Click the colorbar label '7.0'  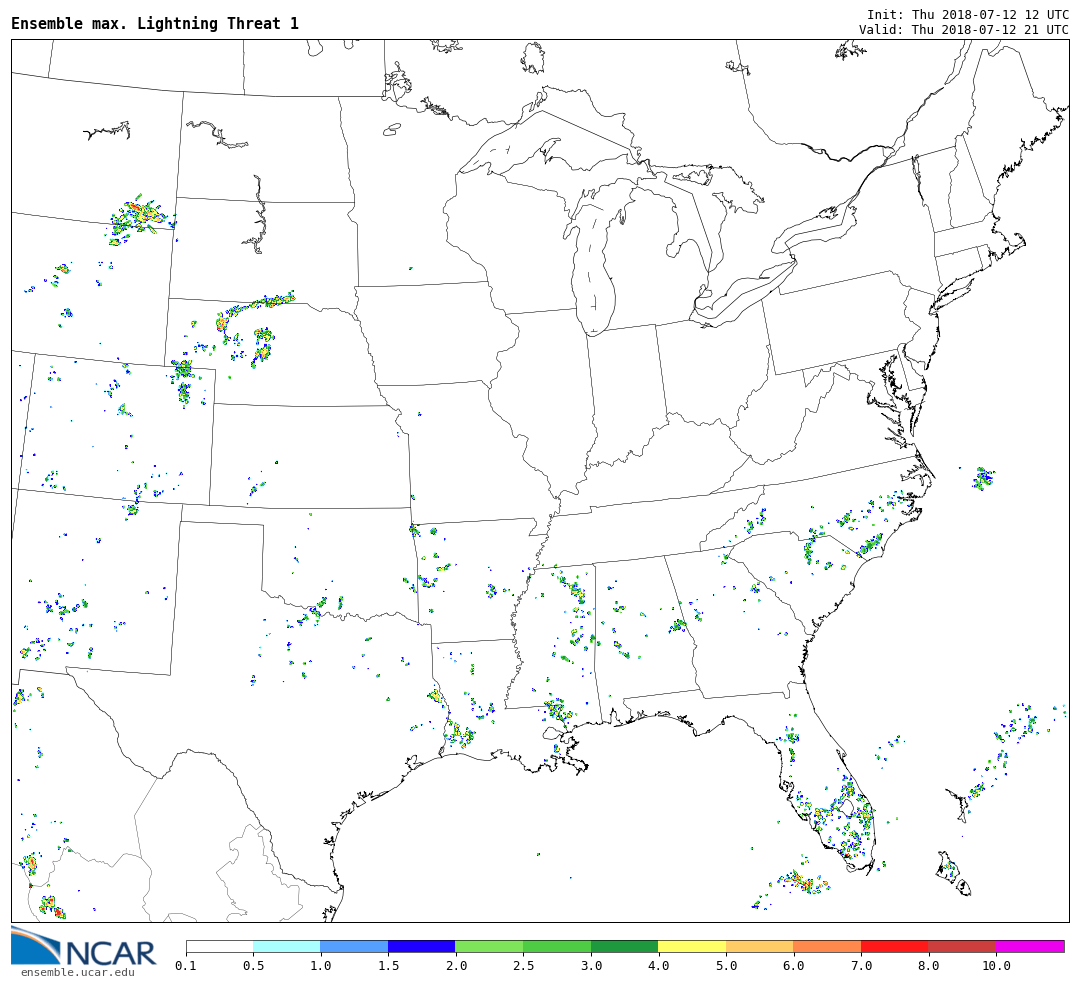point(861,966)
